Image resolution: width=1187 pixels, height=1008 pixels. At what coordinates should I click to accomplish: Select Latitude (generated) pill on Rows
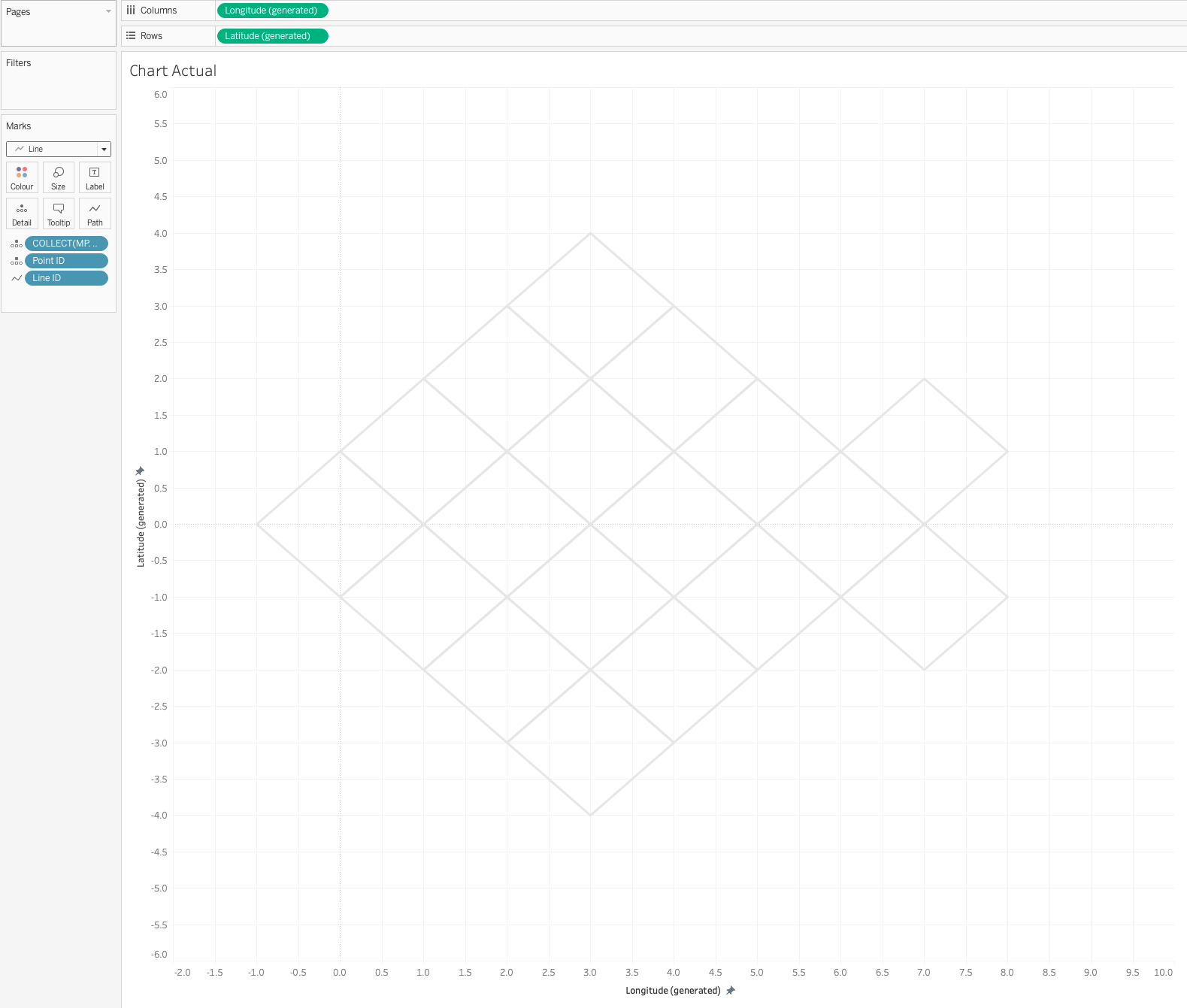click(x=272, y=36)
